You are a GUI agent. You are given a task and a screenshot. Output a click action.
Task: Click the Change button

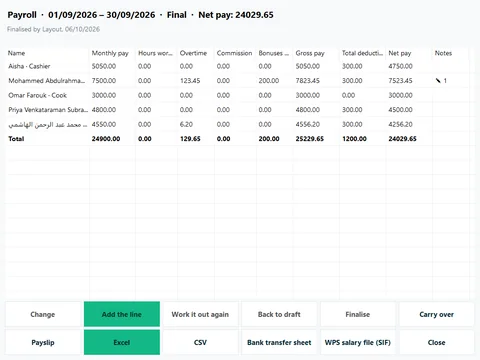[43, 314]
